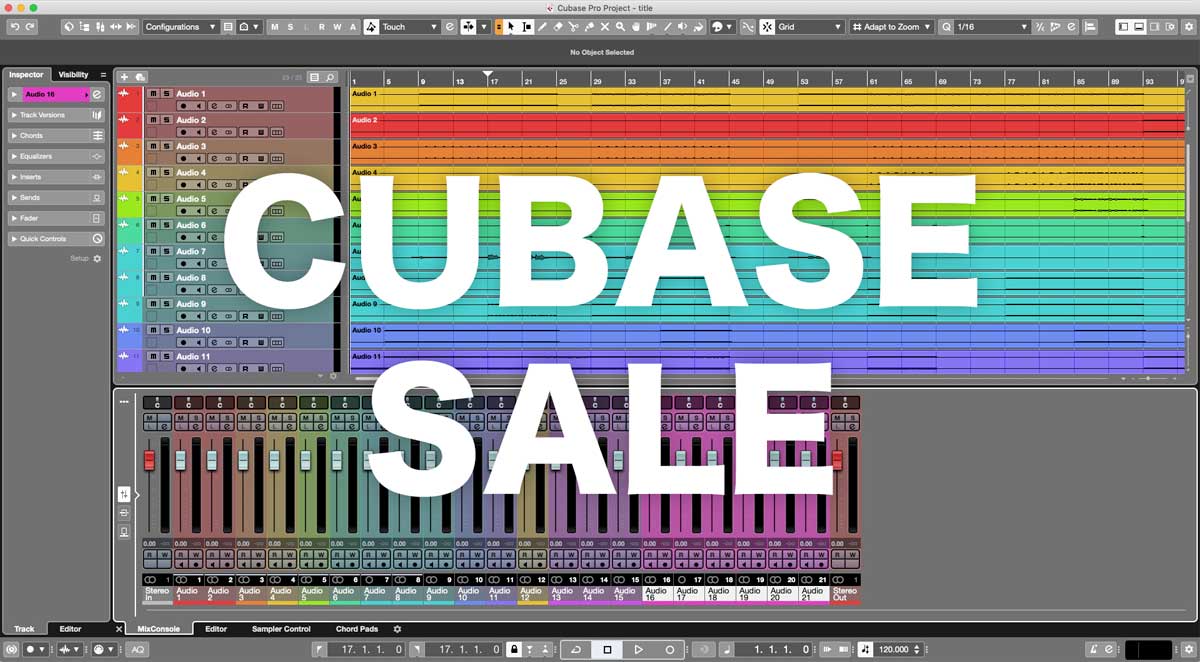The image size is (1200, 662).
Task: Click the Undo arrow in the toolbar
Action: pos(14,27)
